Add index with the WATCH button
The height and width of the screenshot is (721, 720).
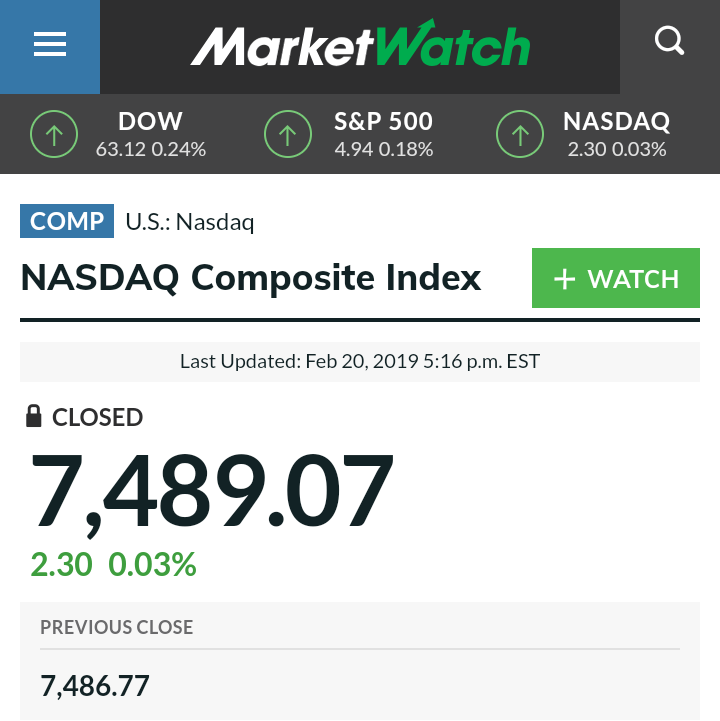(616, 278)
